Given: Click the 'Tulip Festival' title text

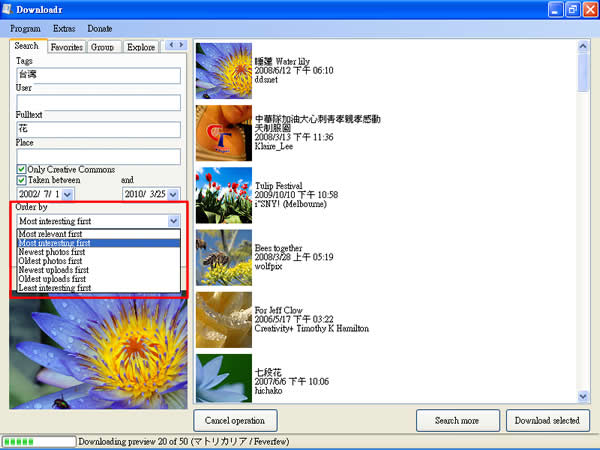Looking at the screenshot, I should coord(279,186).
